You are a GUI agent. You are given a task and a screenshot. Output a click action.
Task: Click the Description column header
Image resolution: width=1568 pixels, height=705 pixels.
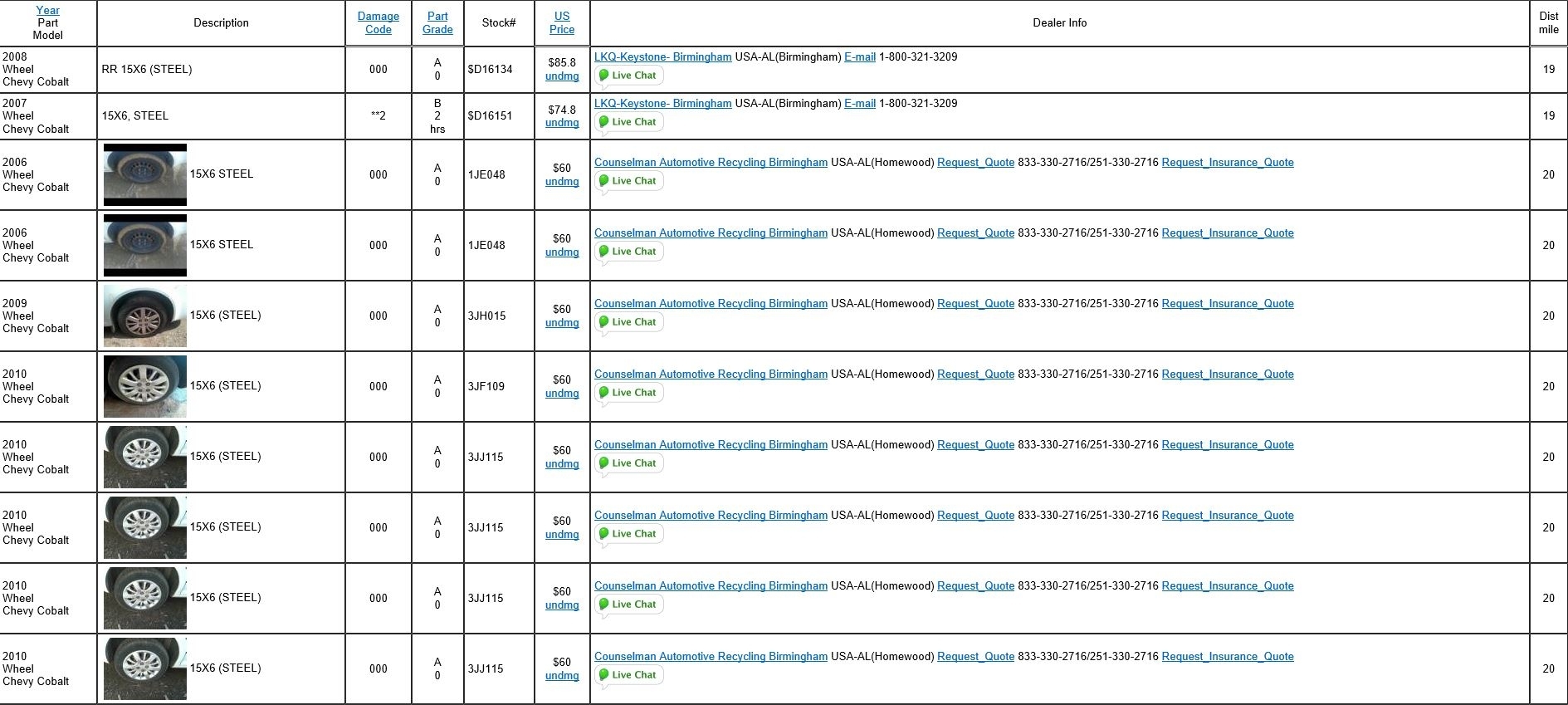pyautogui.click(x=221, y=23)
